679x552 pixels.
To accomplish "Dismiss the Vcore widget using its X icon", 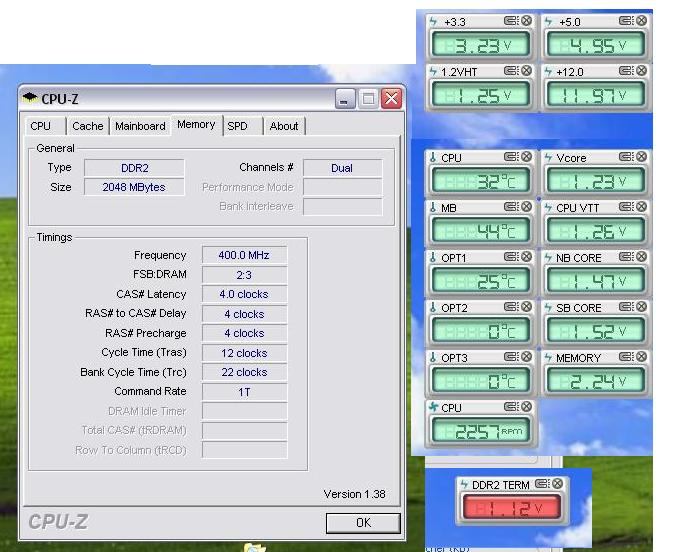I will [x=642, y=157].
